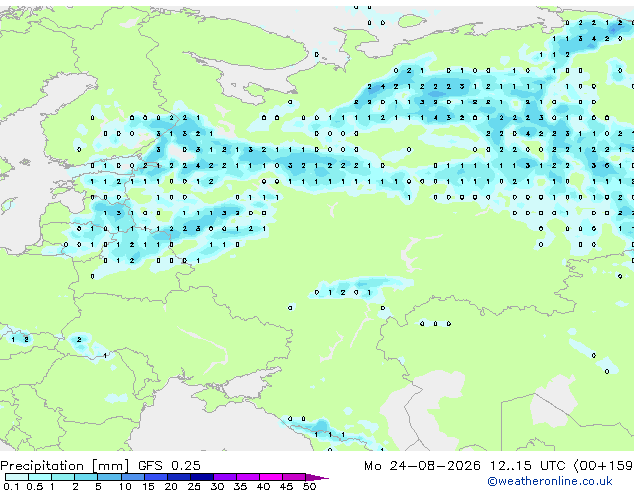Click the '35' legend scale label

[x=240, y=486]
